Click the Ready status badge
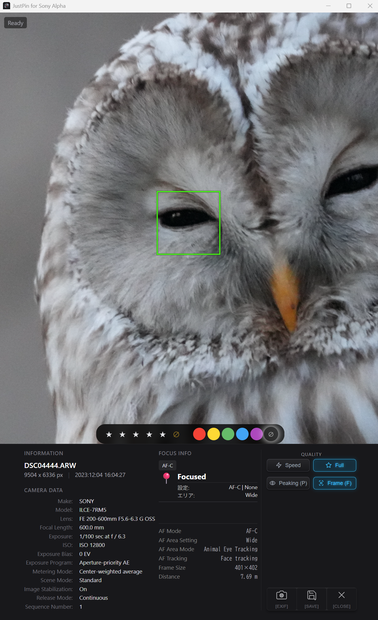This screenshot has width=378, height=620. [x=15, y=23]
